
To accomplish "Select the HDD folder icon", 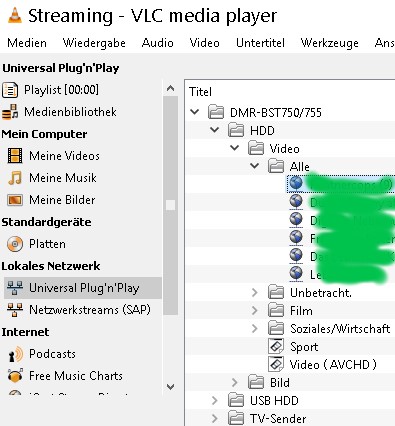I will tap(236, 130).
